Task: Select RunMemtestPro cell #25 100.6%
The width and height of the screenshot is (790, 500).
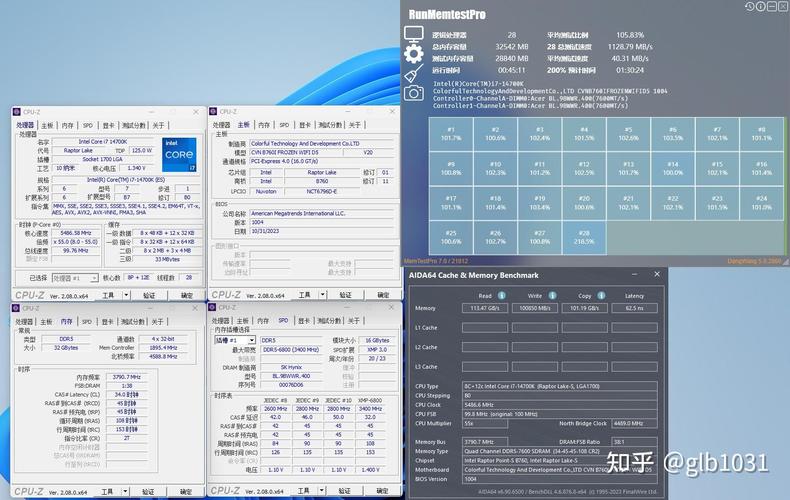Action: [x=451, y=237]
